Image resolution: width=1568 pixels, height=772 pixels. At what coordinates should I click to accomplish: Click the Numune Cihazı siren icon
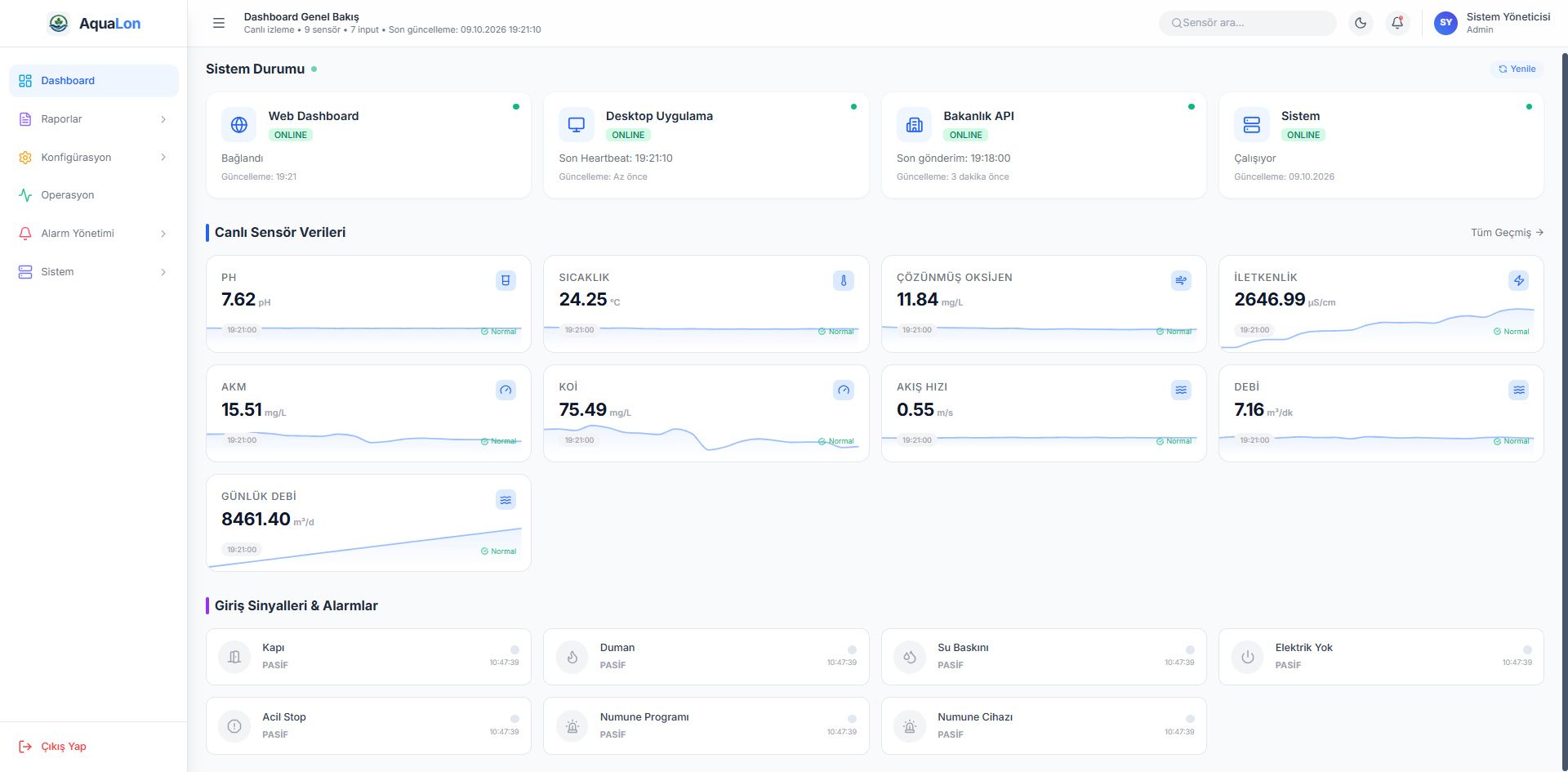pos(910,726)
